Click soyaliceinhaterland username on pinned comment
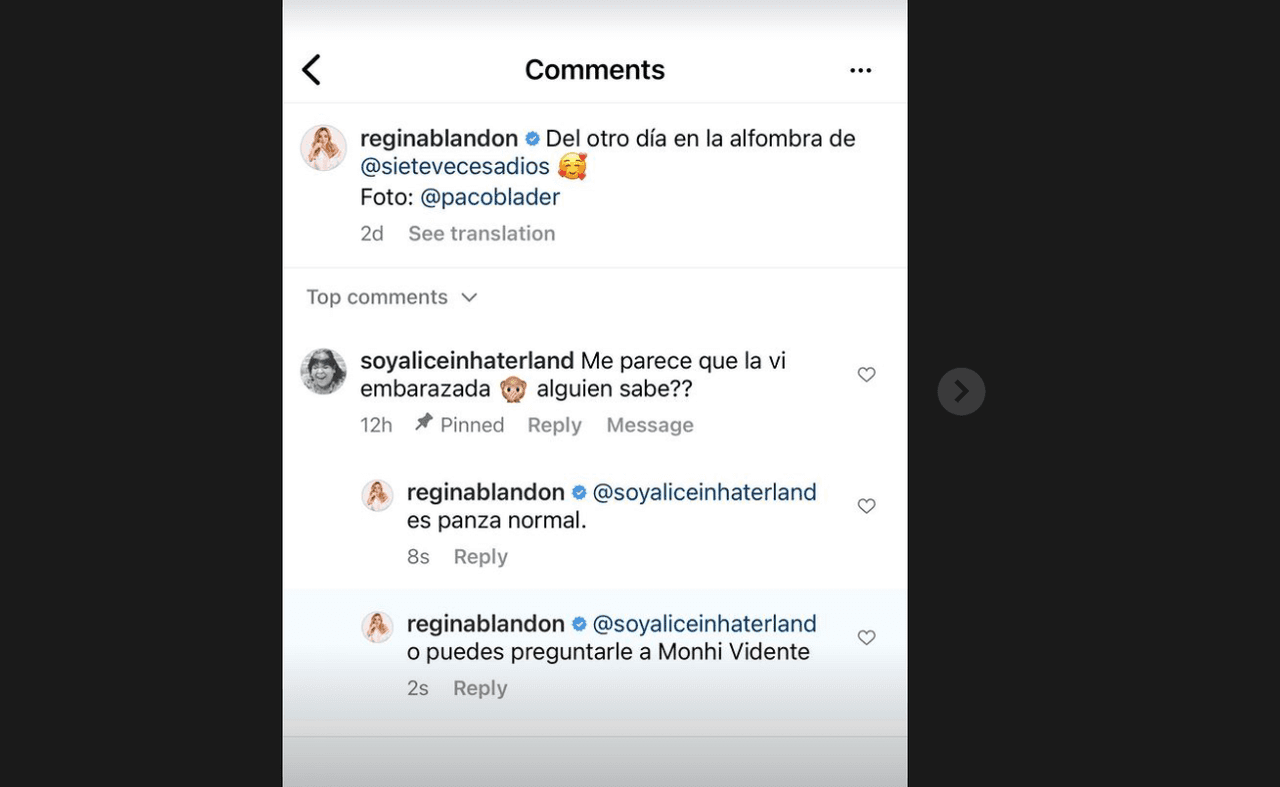Screen dimensions: 1280x787 coord(467,360)
